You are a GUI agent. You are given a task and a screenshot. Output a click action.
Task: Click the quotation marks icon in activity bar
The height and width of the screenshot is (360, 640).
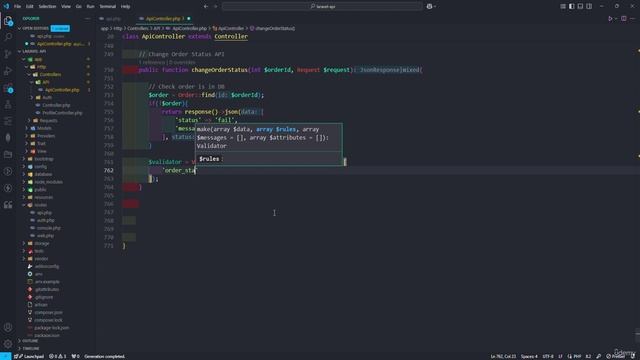click(x=8, y=205)
